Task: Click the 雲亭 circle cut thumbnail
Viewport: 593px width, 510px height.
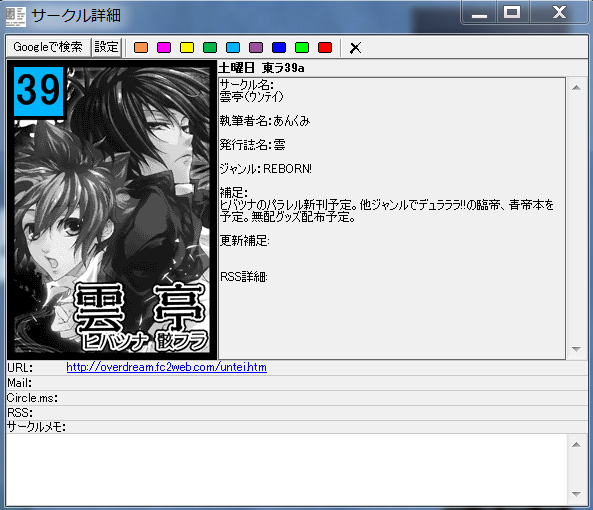Action: pos(112,210)
